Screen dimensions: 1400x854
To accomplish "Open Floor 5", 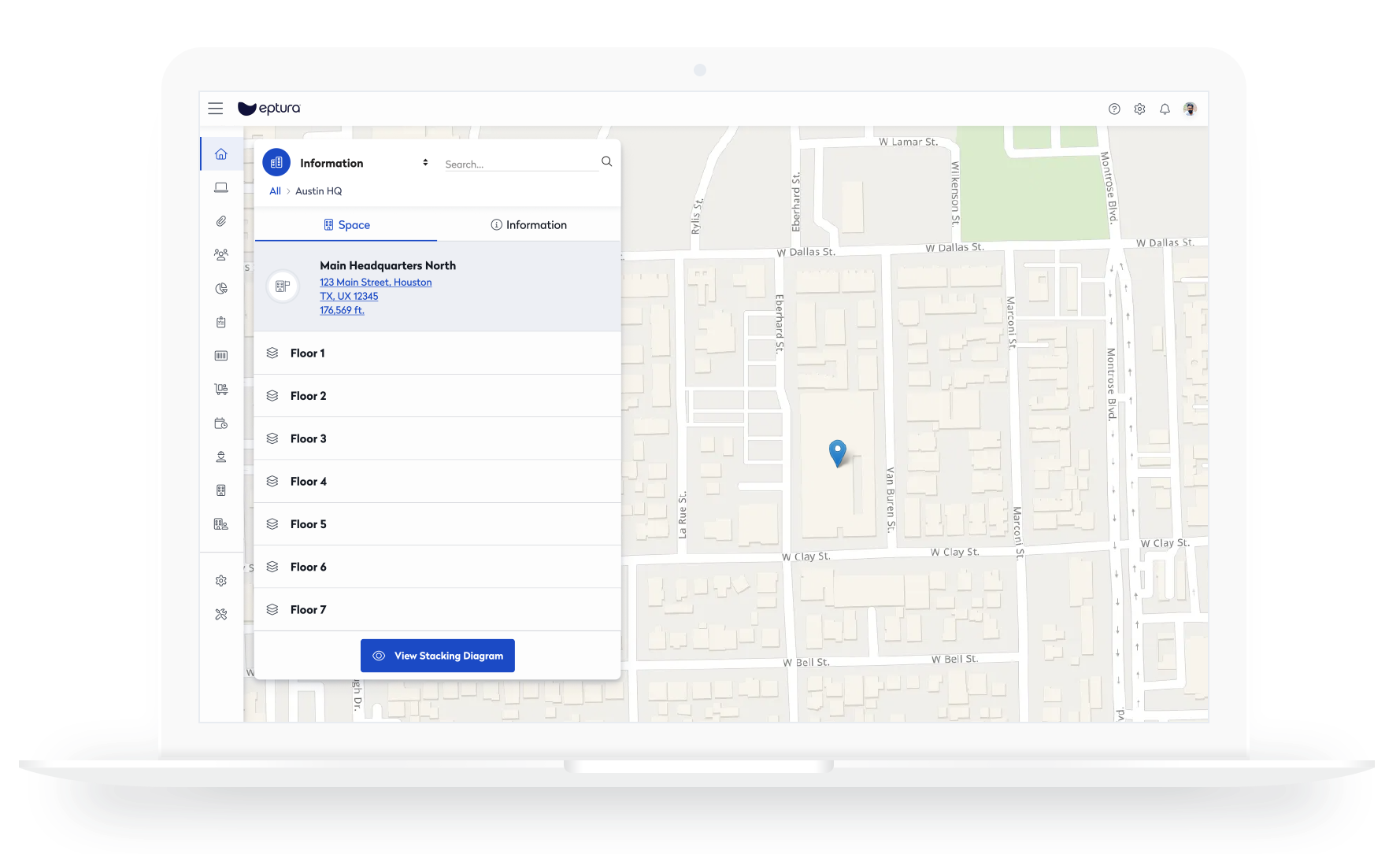I will click(438, 524).
